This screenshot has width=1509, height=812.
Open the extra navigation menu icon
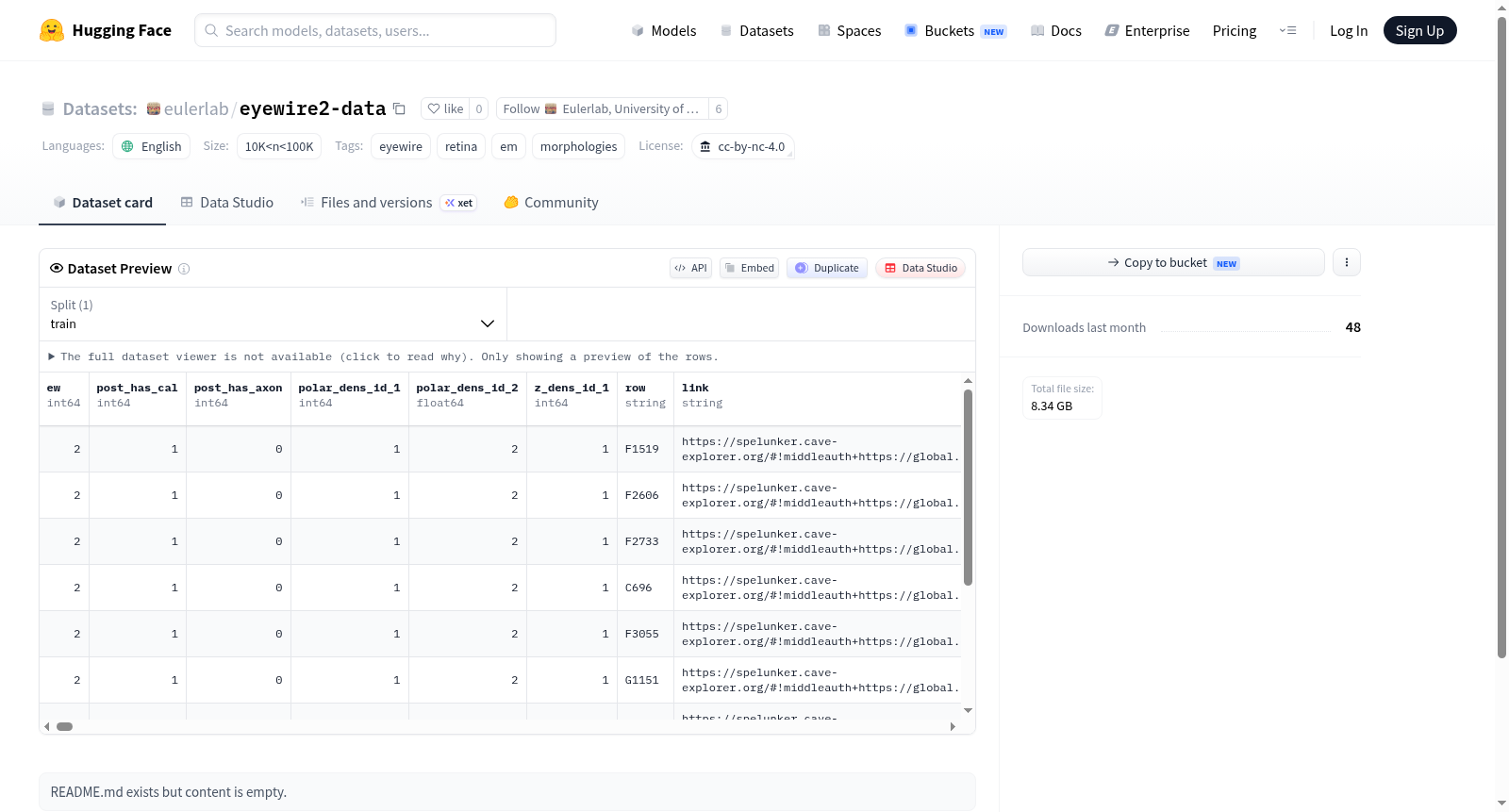1287,30
